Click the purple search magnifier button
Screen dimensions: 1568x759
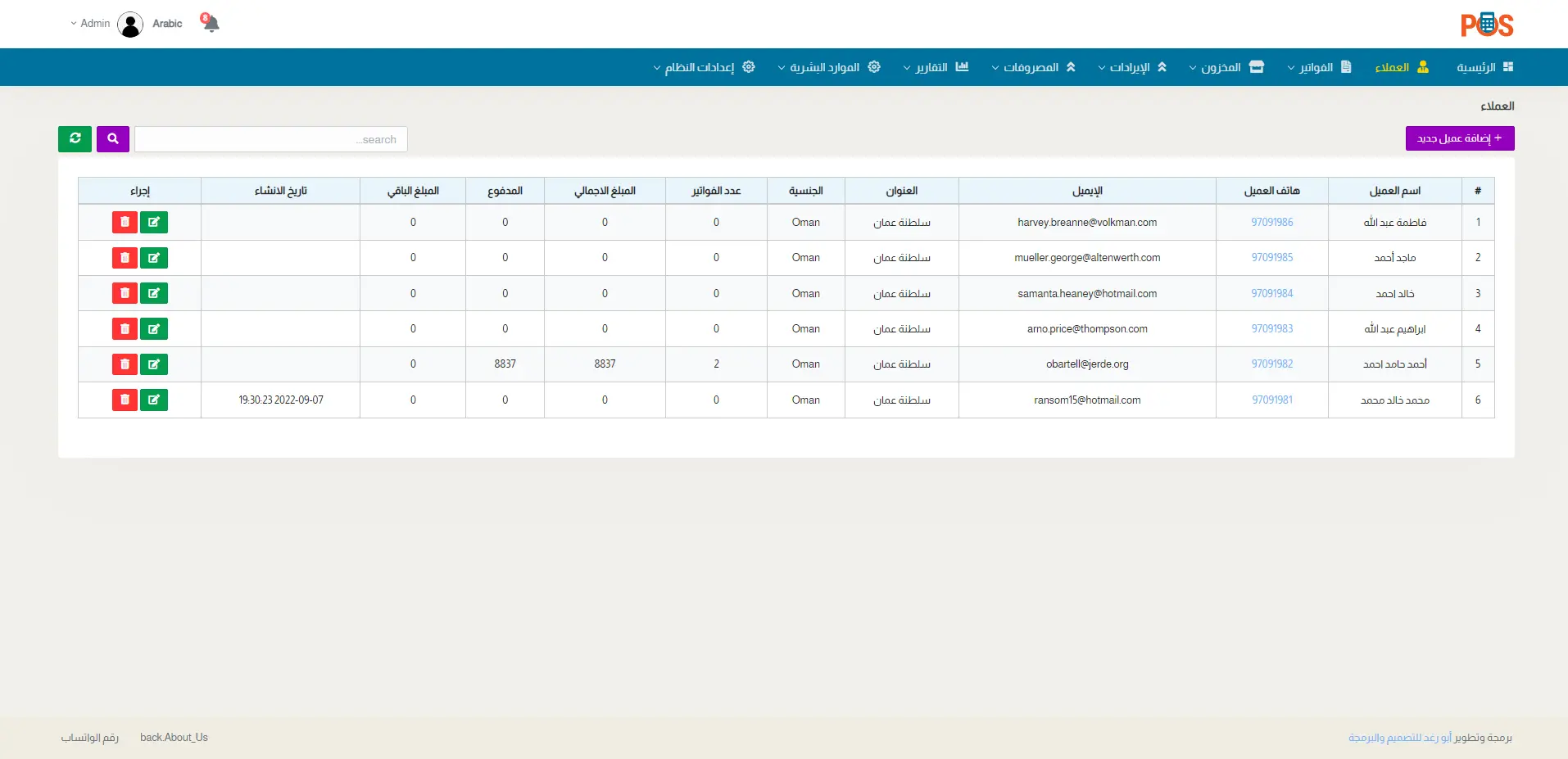[113, 139]
